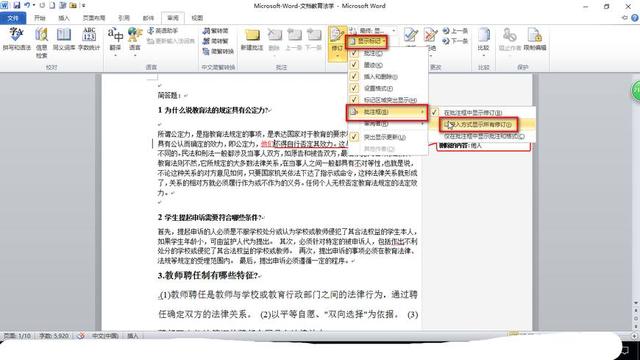
Task: Switch to the View (视图) tab
Action: tap(197, 18)
